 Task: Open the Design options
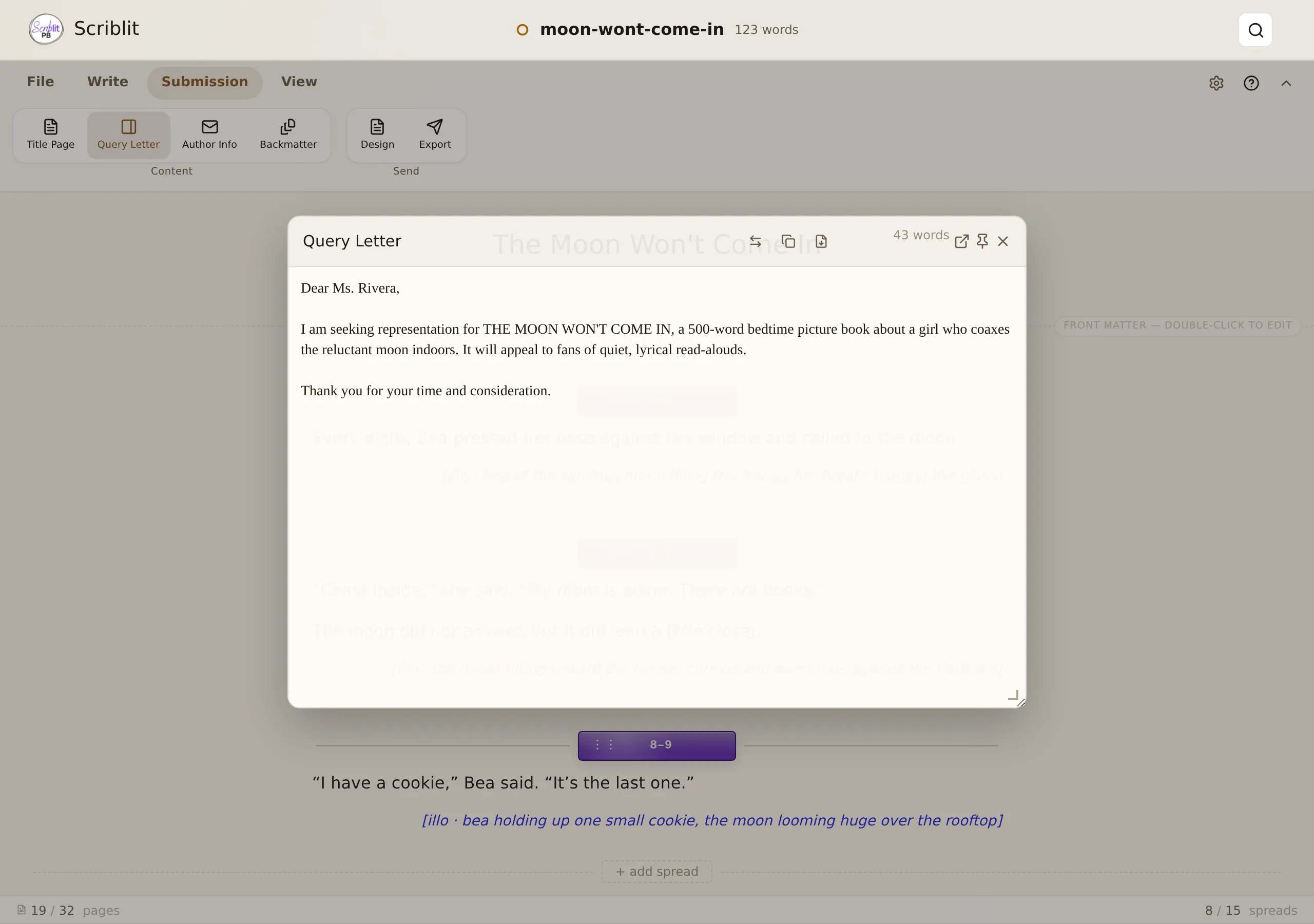pyautogui.click(x=377, y=135)
